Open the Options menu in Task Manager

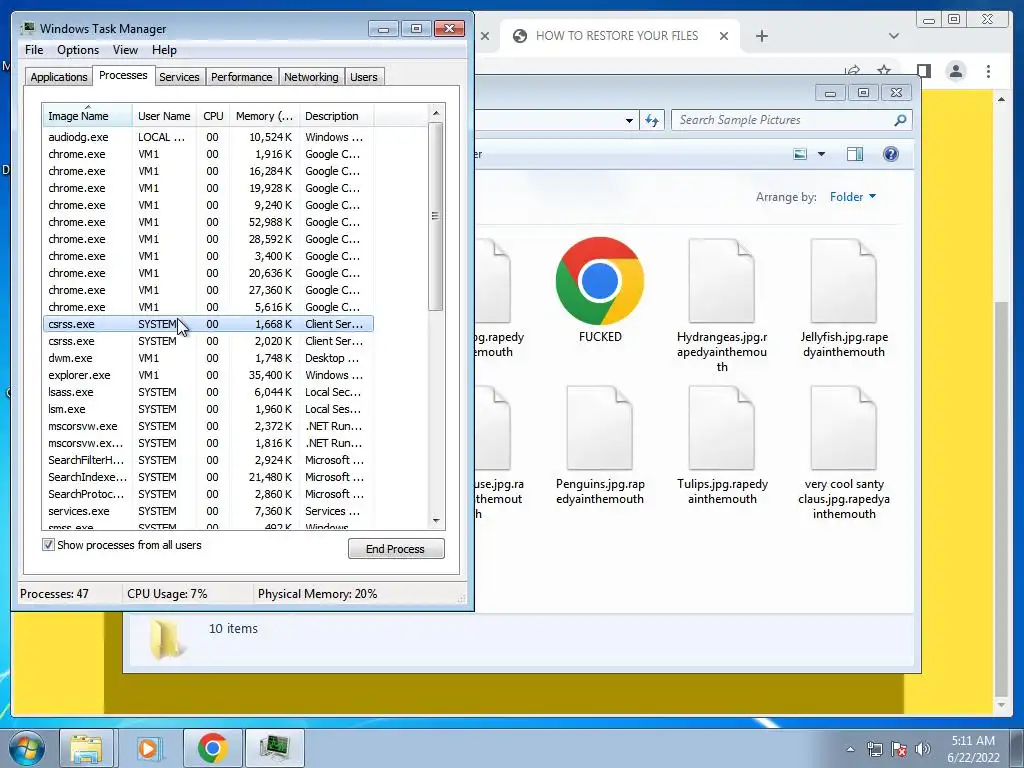point(78,50)
